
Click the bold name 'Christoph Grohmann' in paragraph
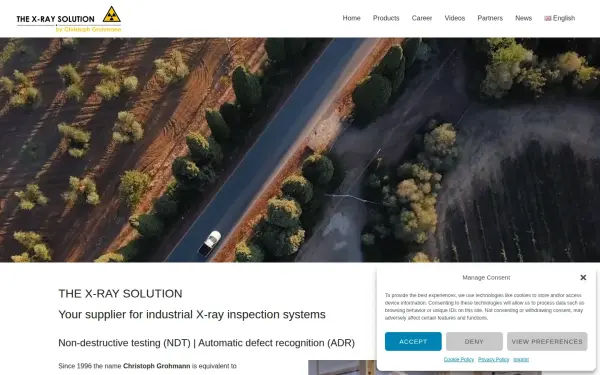pyautogui.click(x=157, y=366)
